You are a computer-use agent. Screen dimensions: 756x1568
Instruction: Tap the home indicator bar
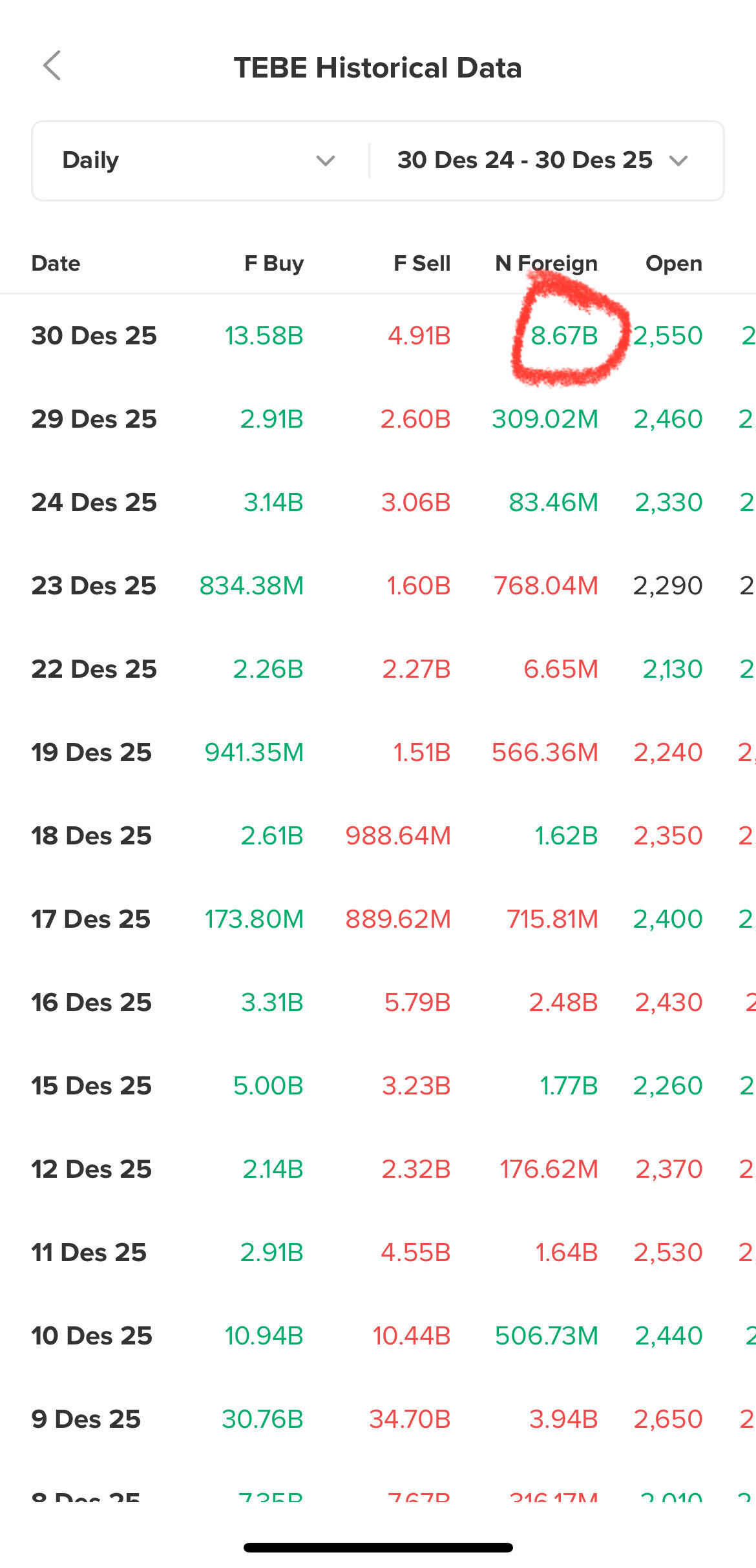[378, 1547]
